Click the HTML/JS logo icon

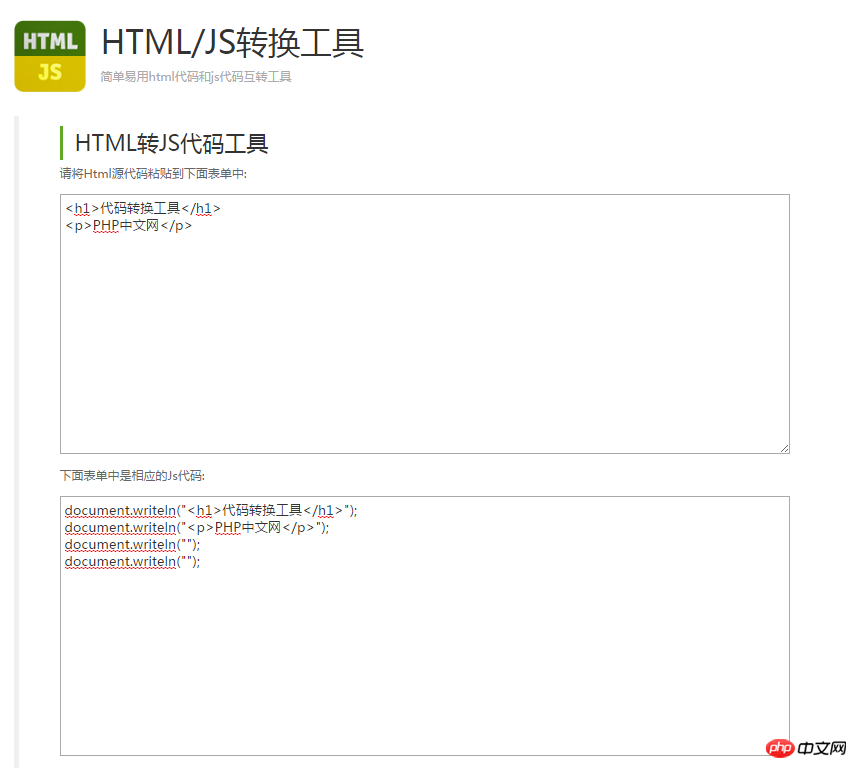[49, 55]
